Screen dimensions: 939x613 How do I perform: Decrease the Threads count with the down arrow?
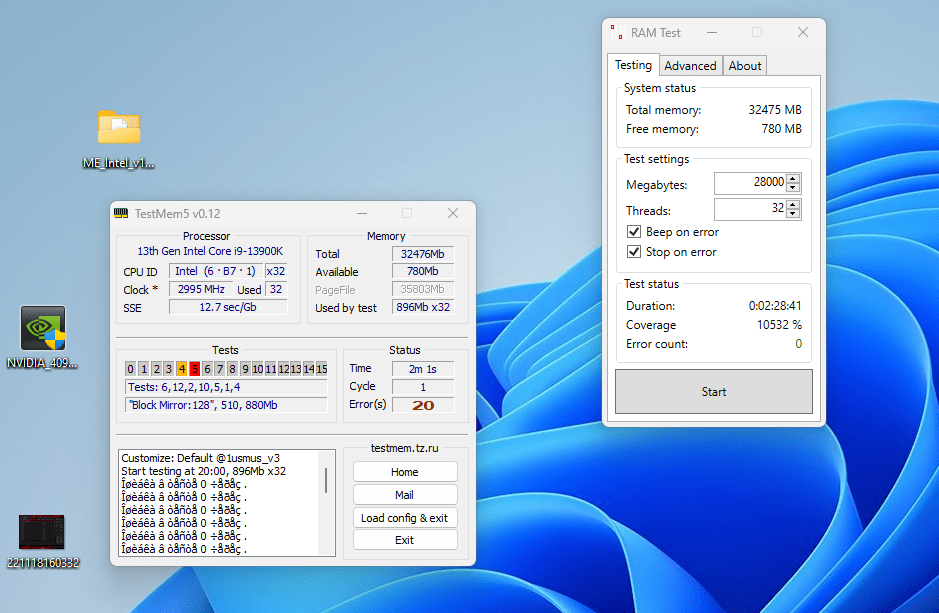pyautogui.click(x=793, y=214)
